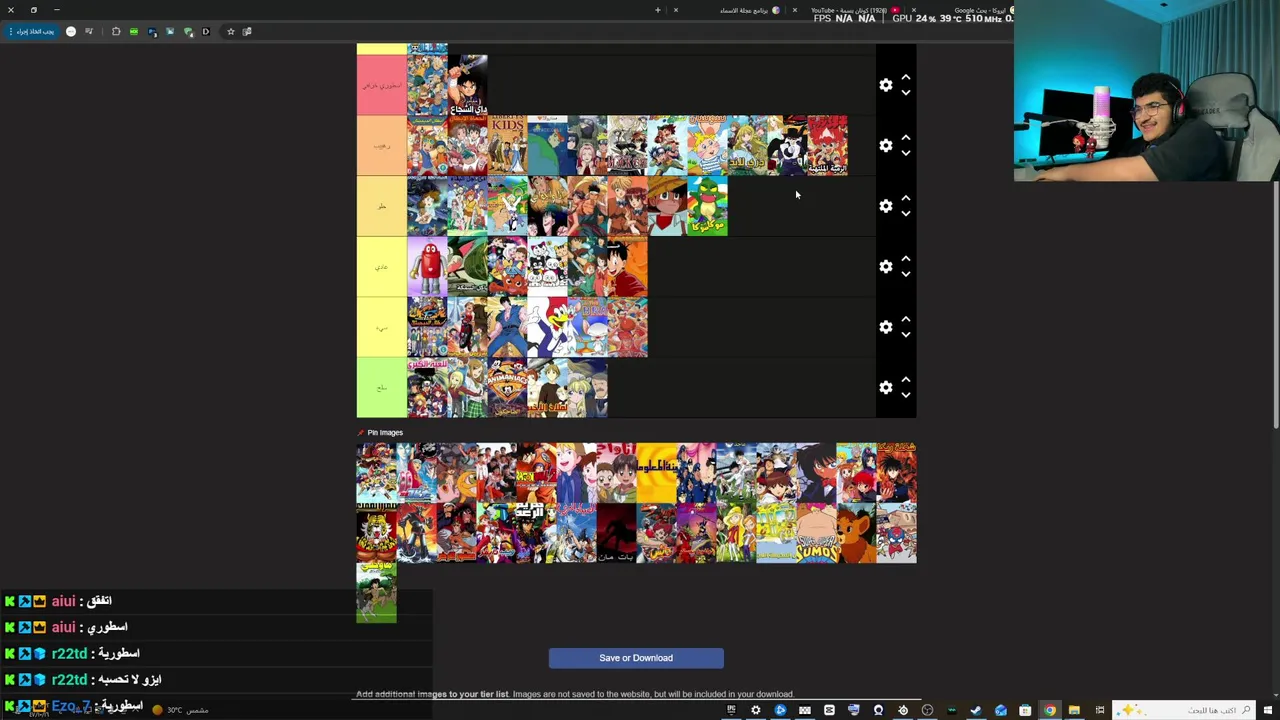Open settings gear of the green frog row

click(886, 206)
